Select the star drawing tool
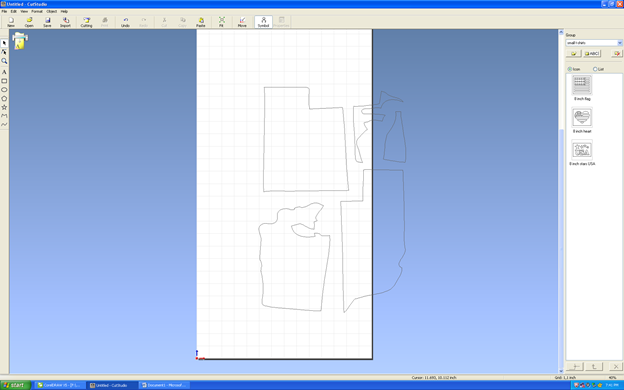Screen dimensions: 624x390 coord(4,107)
